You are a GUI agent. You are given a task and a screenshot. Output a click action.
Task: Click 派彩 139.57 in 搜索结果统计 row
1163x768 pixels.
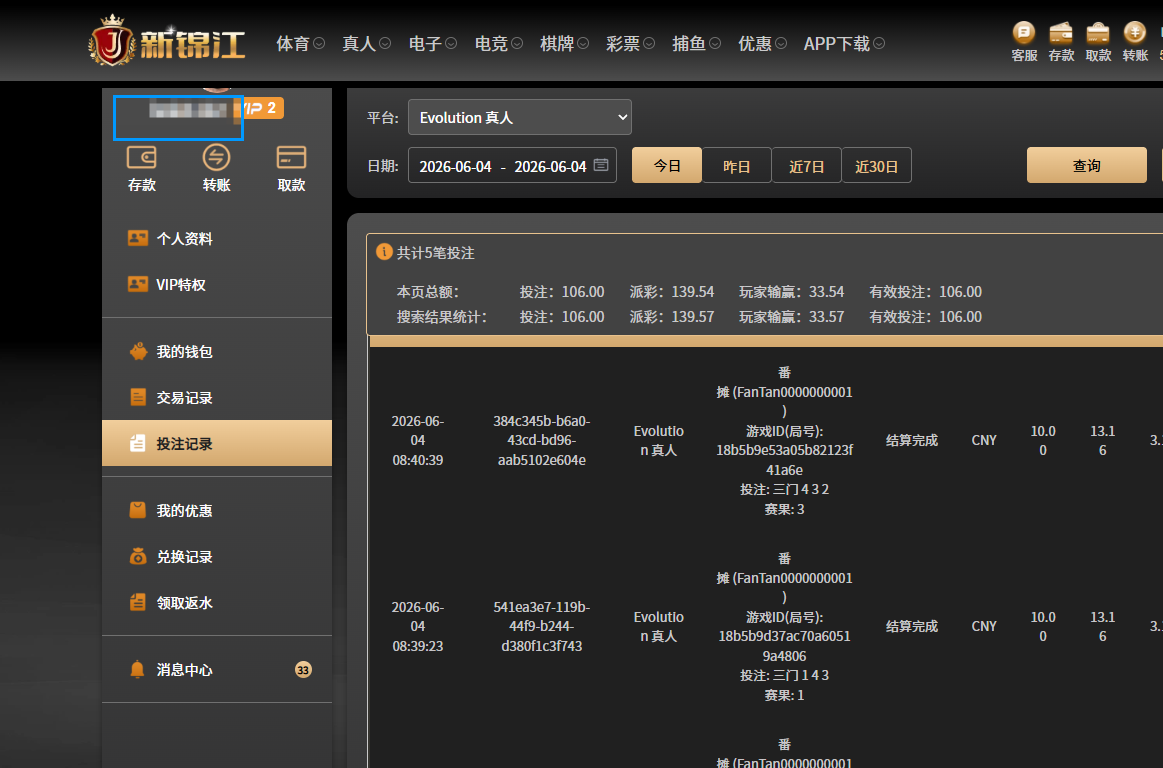[x=672, y=317]
